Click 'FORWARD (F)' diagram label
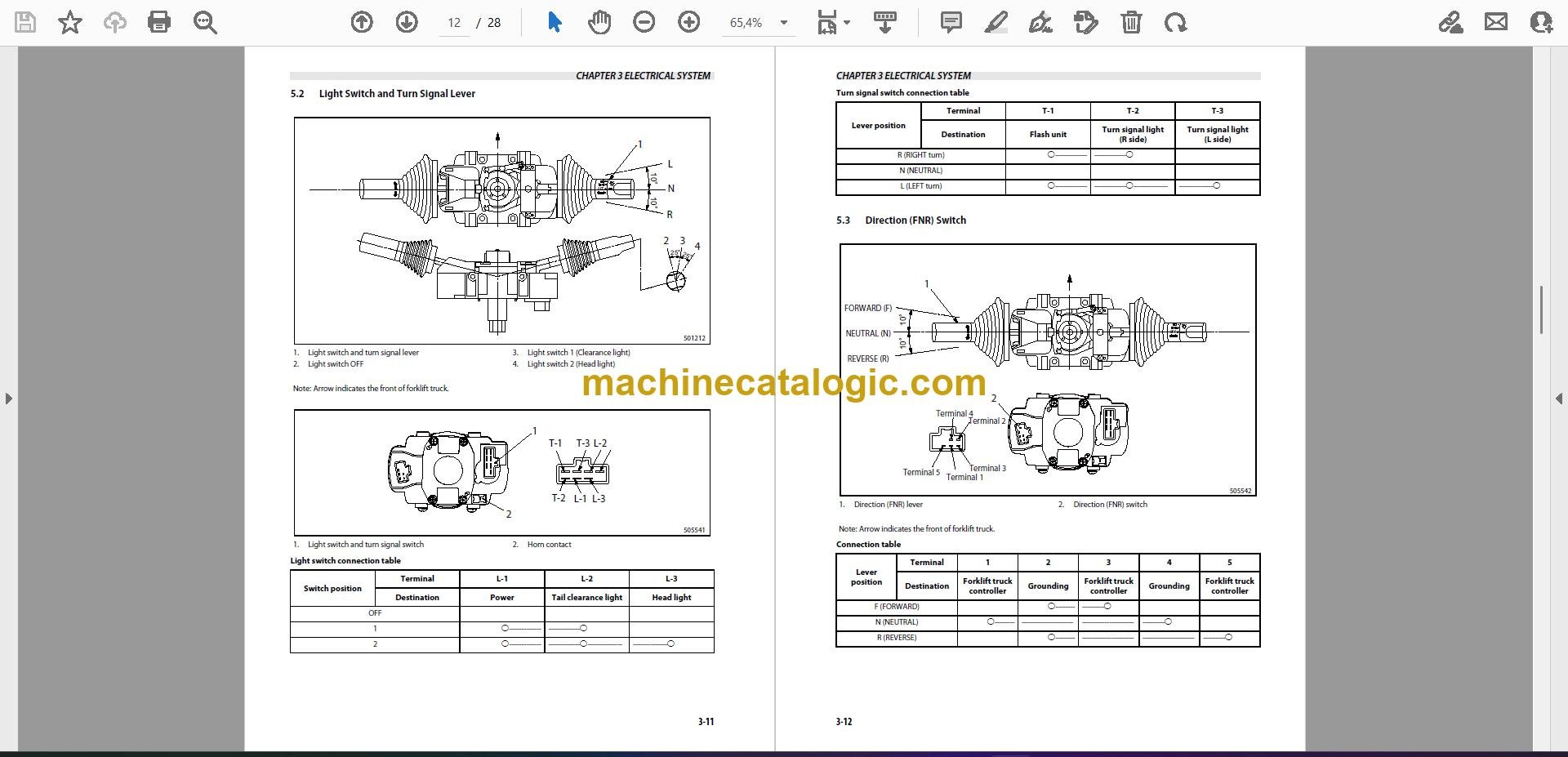The height and width of the screenshot is (757, 1568). [868, 309]
